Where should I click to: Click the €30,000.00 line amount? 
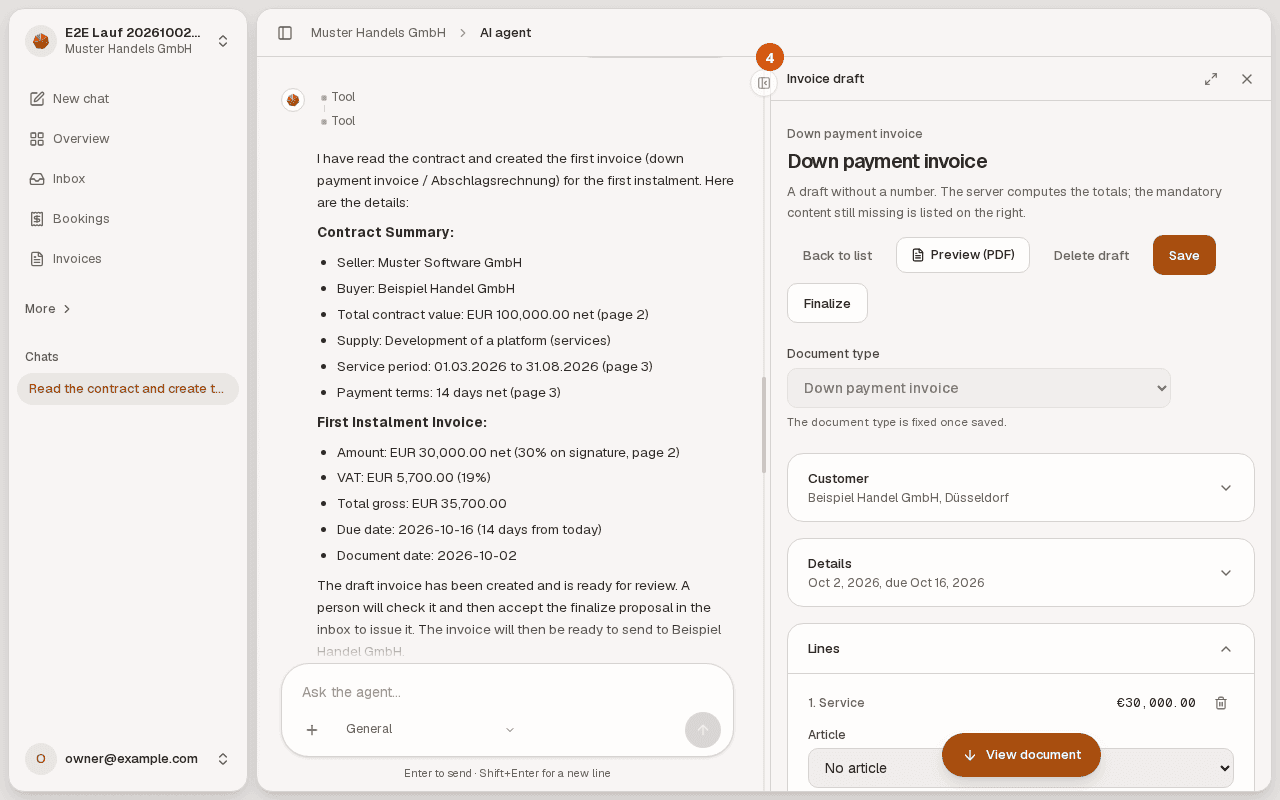[x=1156, y=703]
